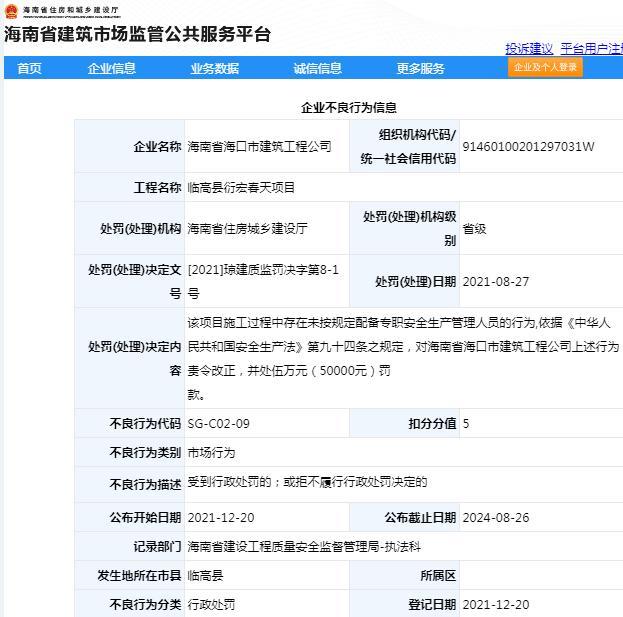Click the 企业及个人登录 button
This screenshot has width=623, height=617.
[x=545, y=67]
